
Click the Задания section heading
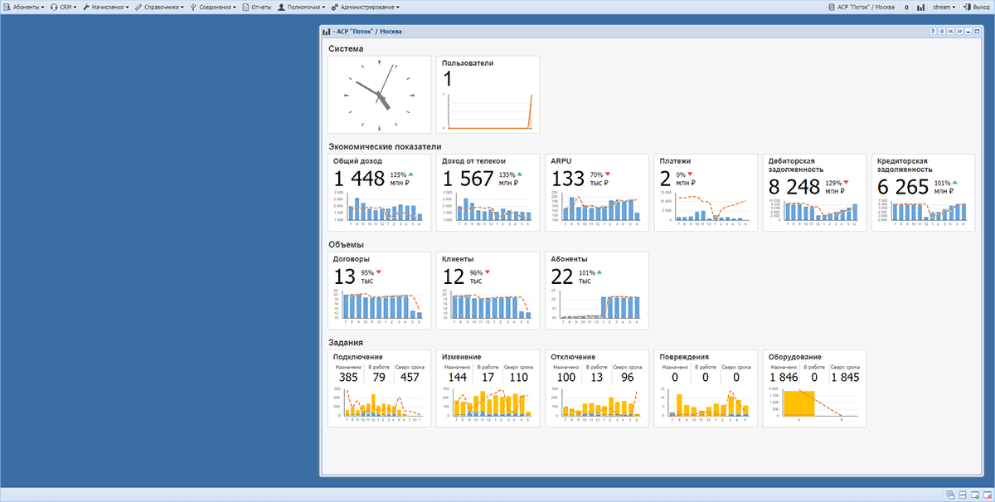tap(346, 342)
